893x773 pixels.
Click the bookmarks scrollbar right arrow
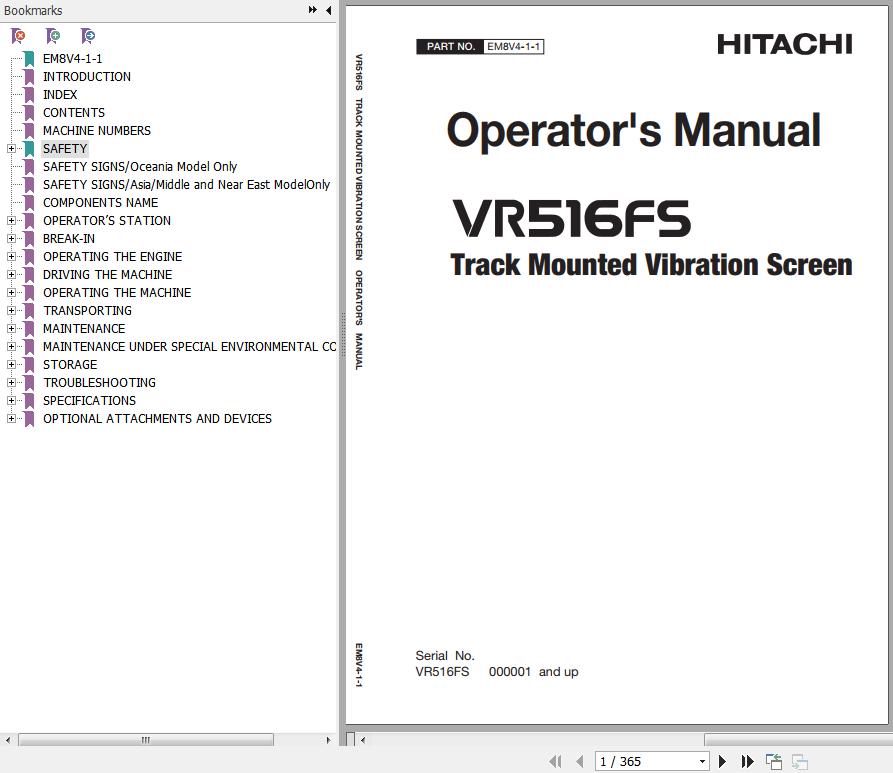[x=328, y=740]
